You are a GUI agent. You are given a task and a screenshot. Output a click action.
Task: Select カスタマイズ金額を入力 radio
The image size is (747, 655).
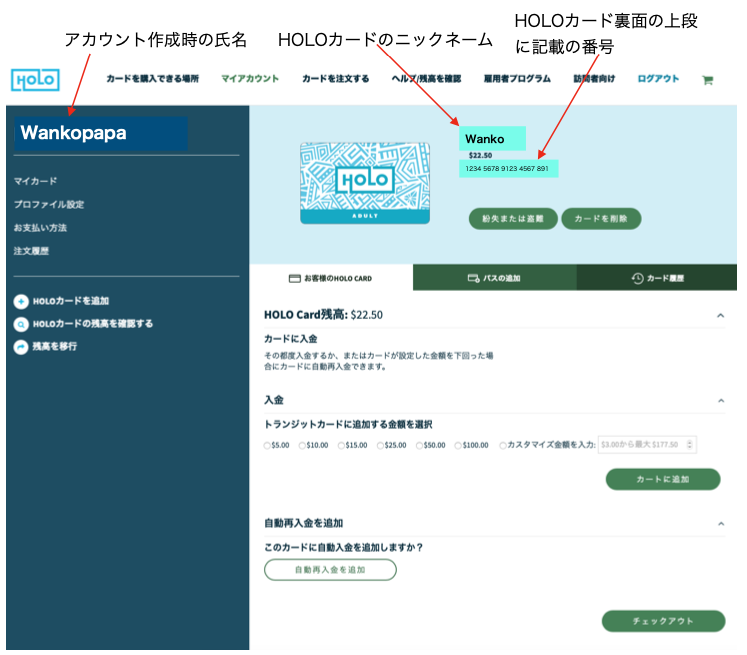click(x=503, y=445)
